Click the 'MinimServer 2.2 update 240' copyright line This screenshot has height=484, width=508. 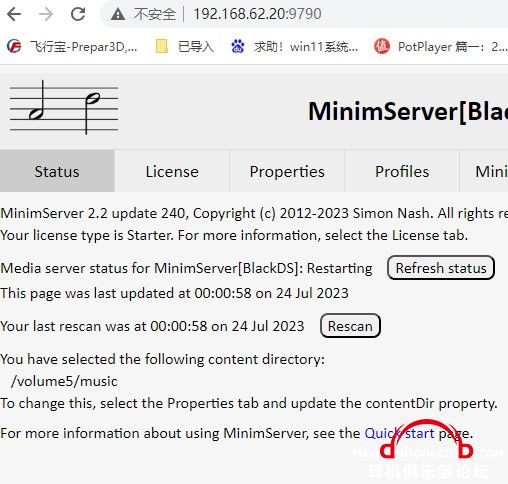254,213
